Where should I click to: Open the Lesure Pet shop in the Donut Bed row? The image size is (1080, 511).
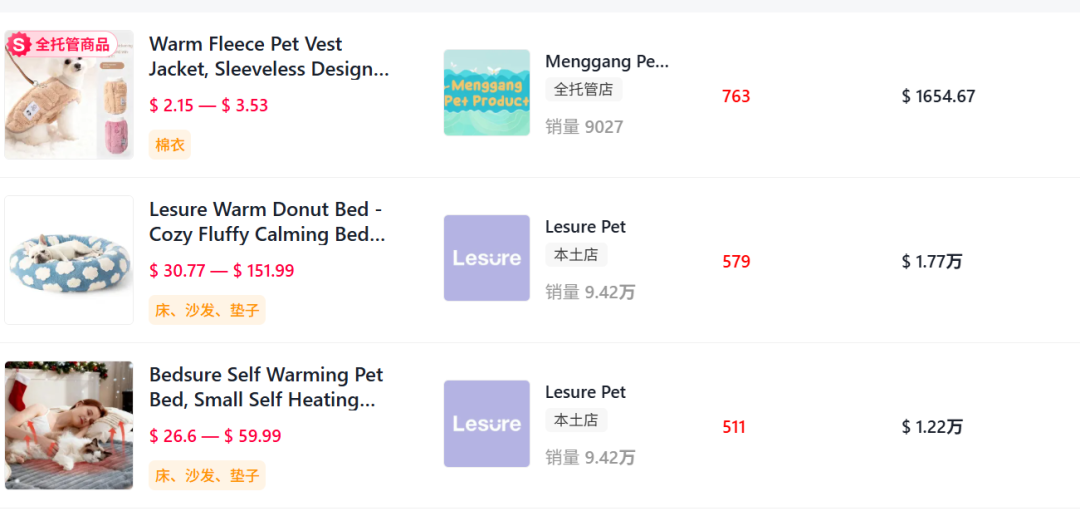(x=585, y=227)
